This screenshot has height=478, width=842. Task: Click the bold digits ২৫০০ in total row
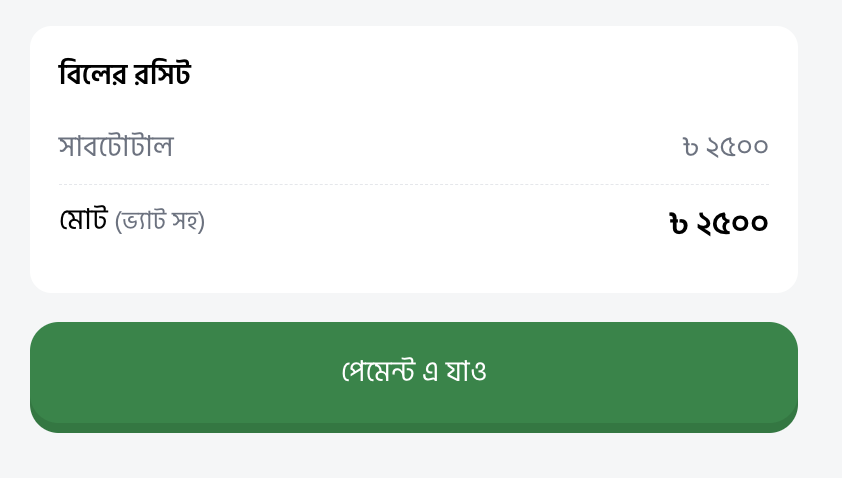click(732, 222)
